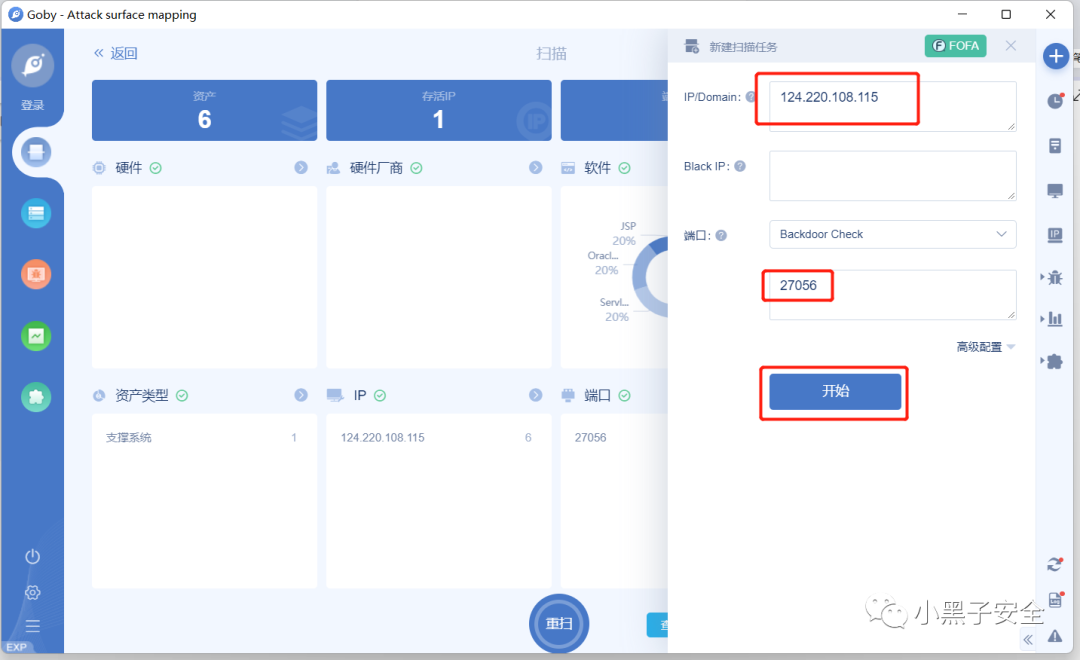Click the Oracl... 20% chart label
1080x660 pixels.
[x=603, y=263]
